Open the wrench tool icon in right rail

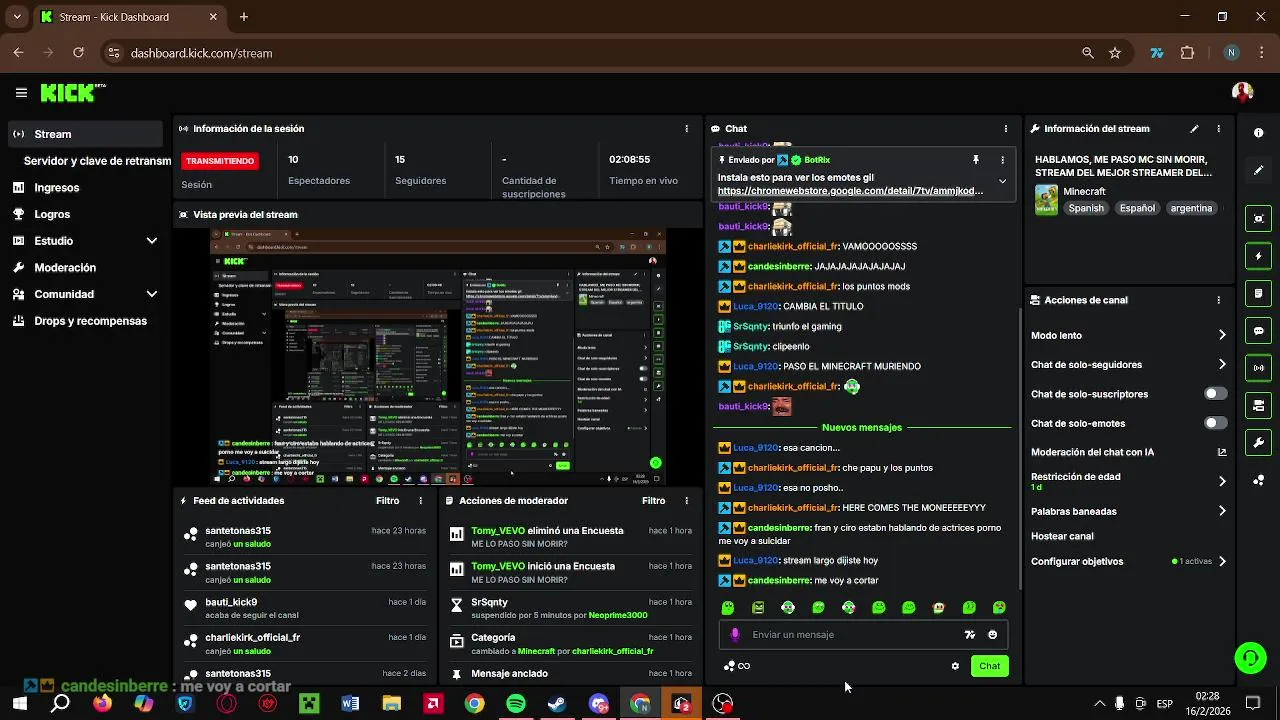click(x=1258, y=443)
